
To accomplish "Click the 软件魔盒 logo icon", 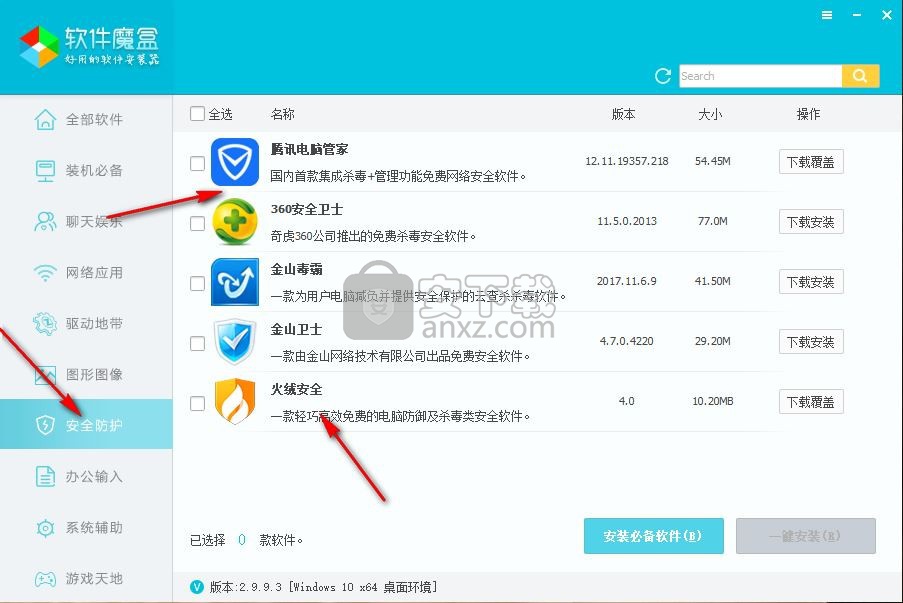I will click(x=39, y=47).
